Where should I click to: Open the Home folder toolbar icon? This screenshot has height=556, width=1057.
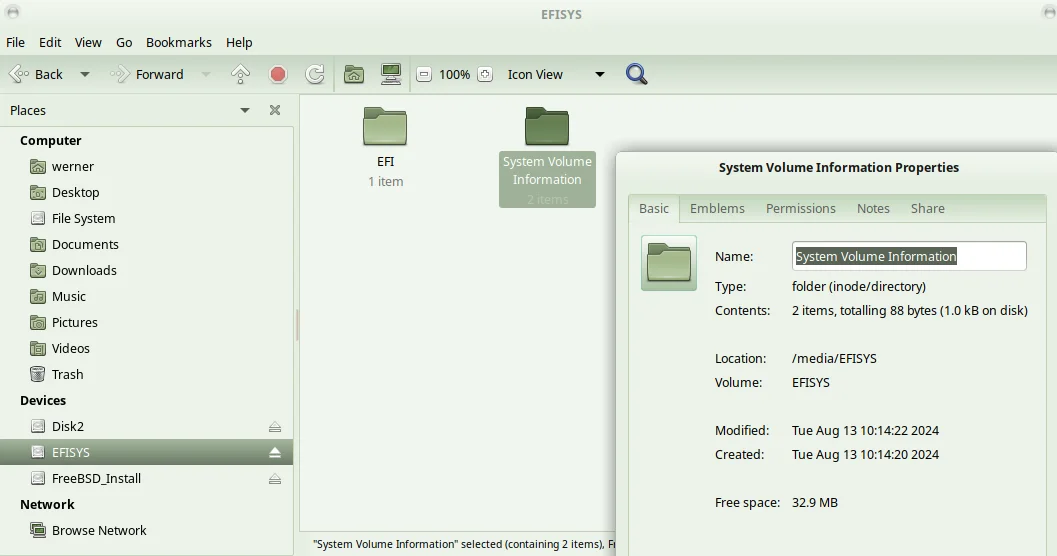coord(354,74)
